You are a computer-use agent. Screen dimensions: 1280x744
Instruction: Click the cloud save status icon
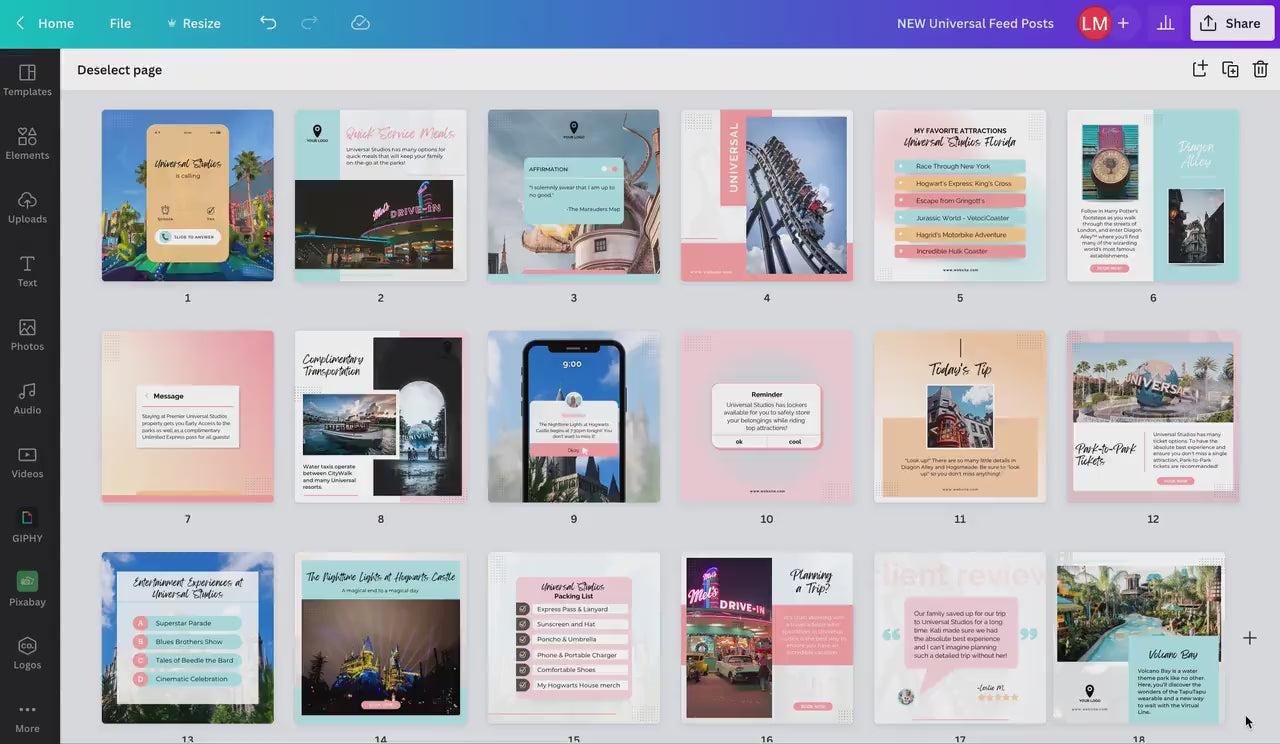click(x=361, y=23)
